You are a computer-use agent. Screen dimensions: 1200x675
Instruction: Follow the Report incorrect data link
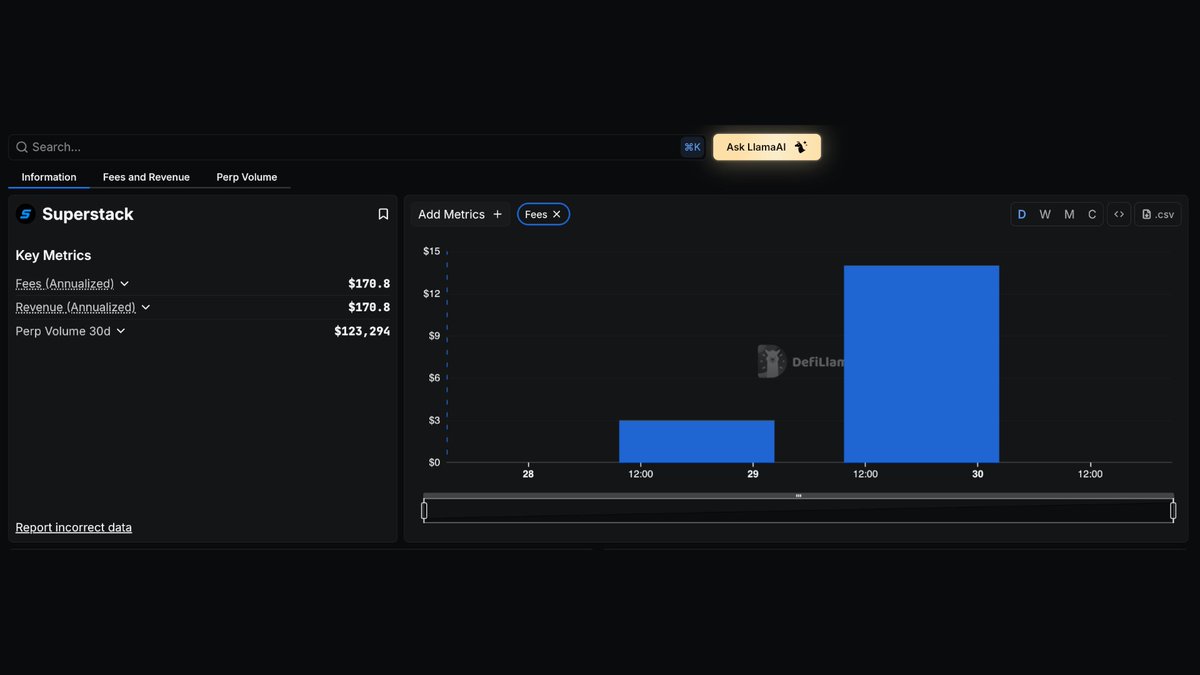pos(74,527)
